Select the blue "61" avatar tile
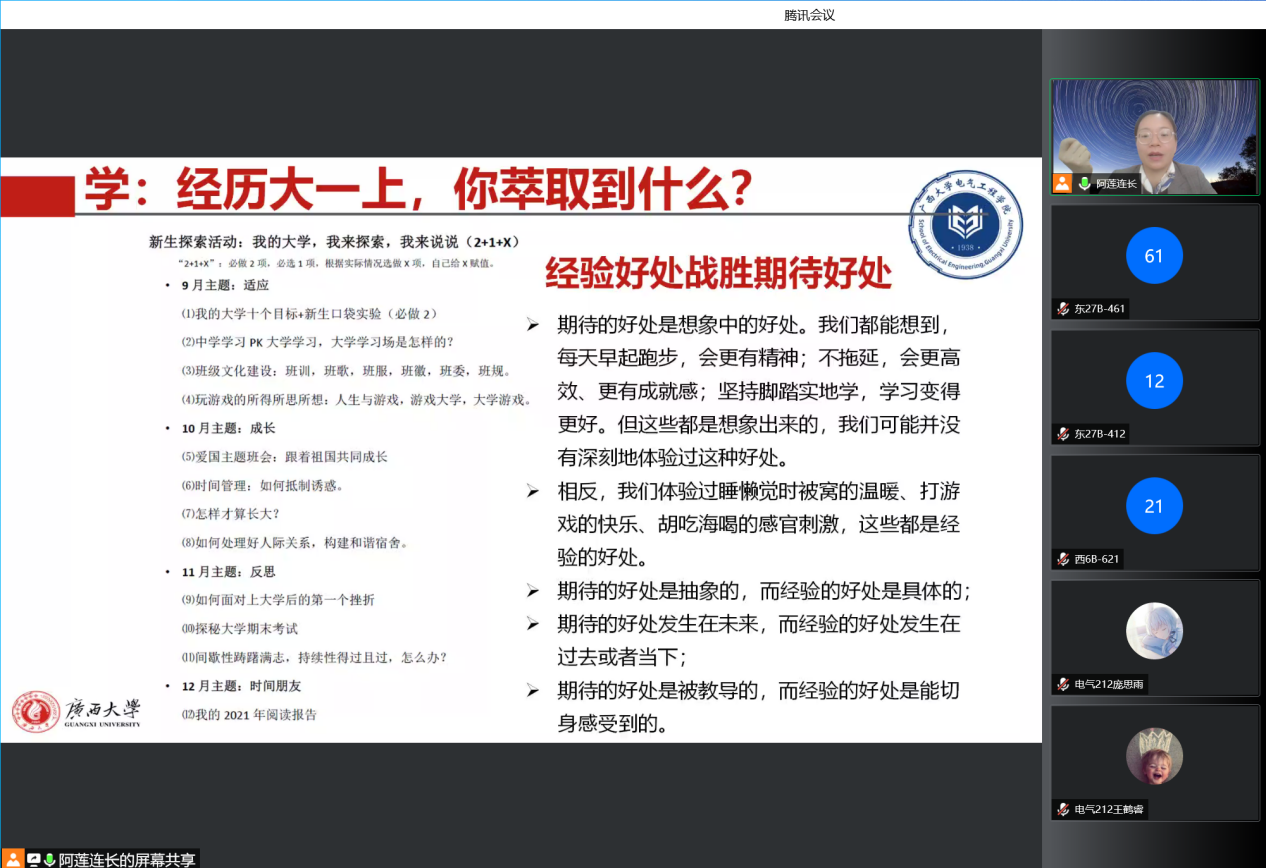 coord(1154,256)
